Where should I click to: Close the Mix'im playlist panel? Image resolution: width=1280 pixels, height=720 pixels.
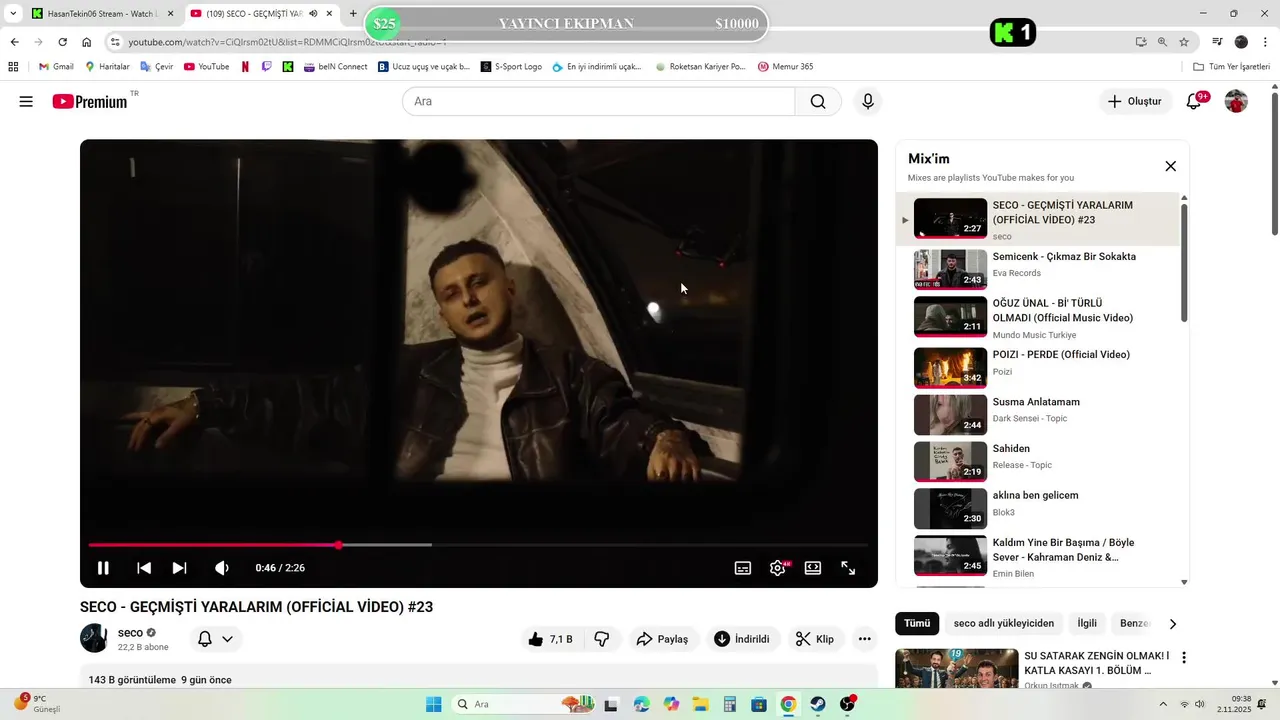(x=1171, y=166)
